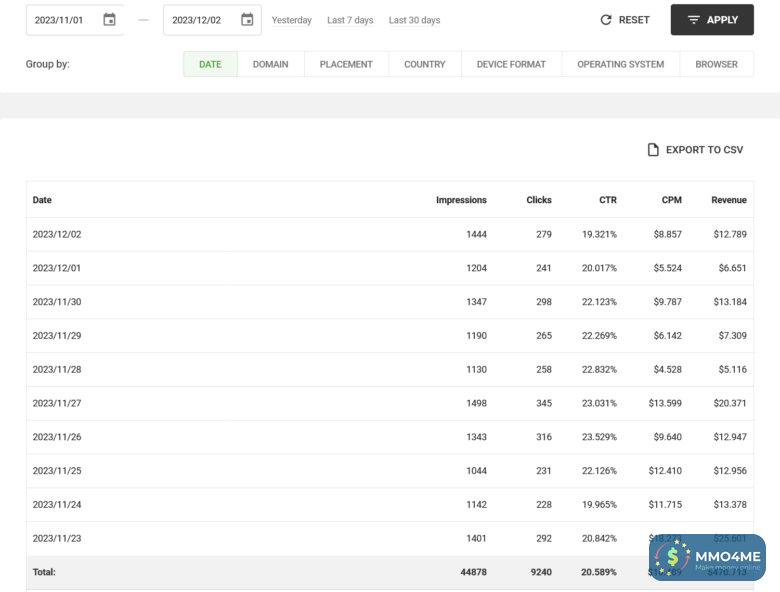Image resolution: width=780 pixels, height=592 pixels.
Task: Open calendar picker for start date
Action: click(x=109, y=20)
